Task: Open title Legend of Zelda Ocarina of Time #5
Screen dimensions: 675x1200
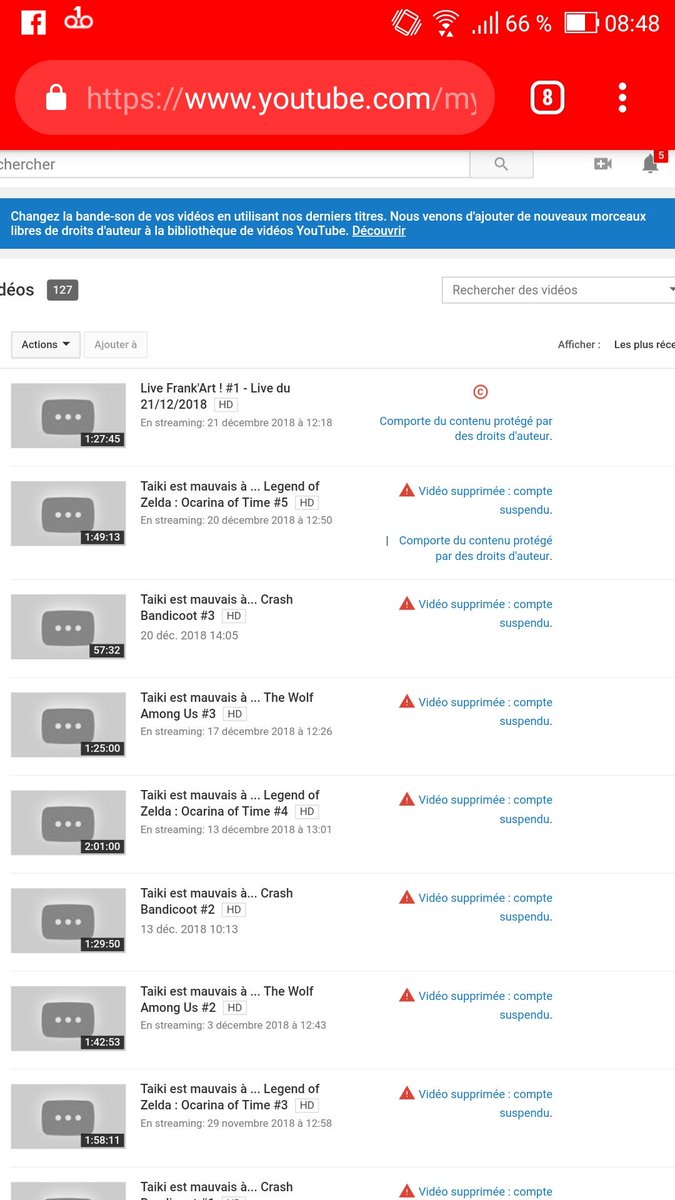Action: [230, 494]
